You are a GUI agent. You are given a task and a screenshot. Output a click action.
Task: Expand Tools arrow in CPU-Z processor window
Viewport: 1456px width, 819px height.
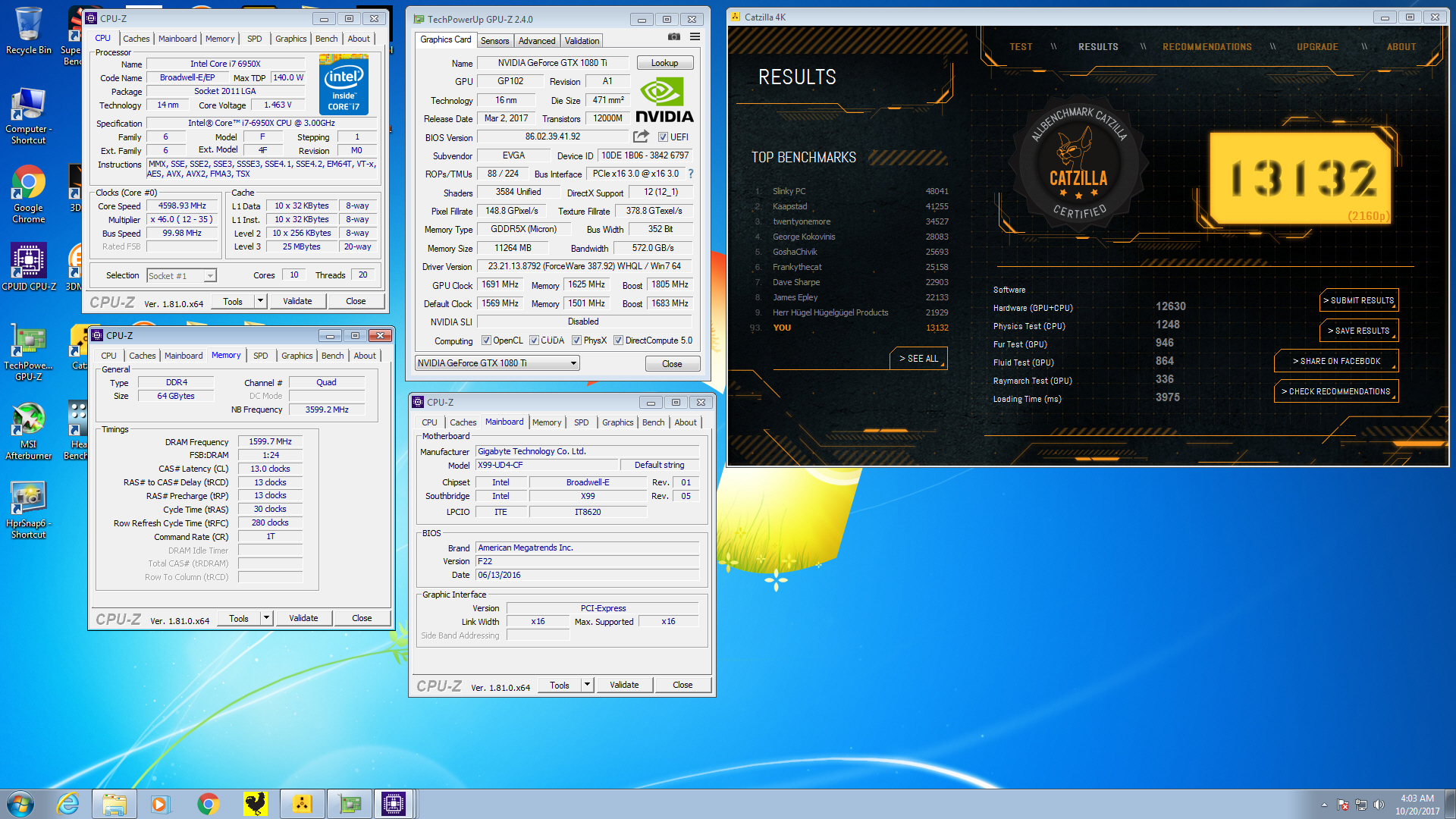coord(260,301)
